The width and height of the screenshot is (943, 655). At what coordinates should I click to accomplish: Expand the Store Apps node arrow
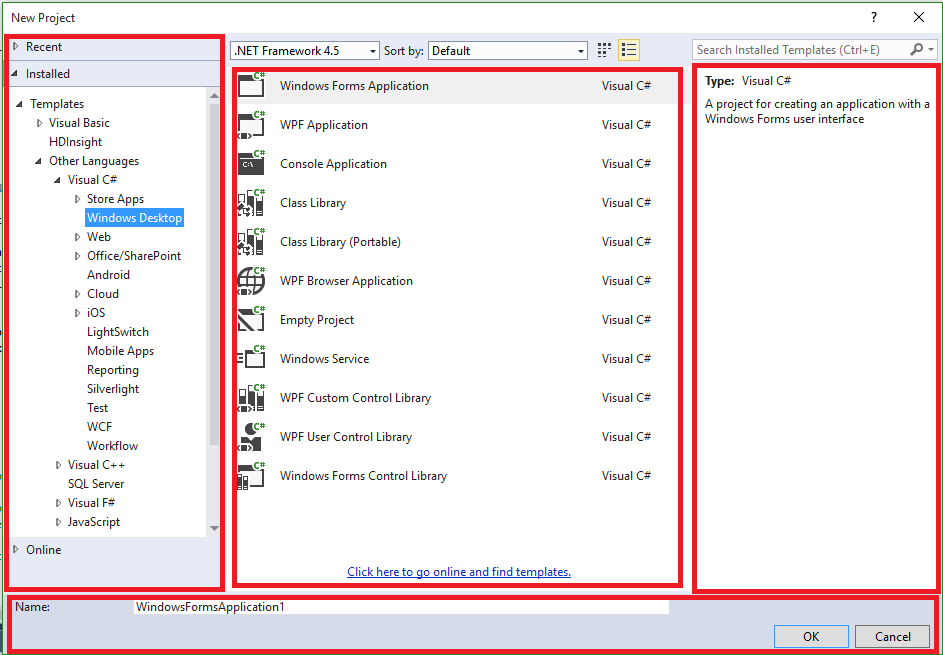coord(78,198)
